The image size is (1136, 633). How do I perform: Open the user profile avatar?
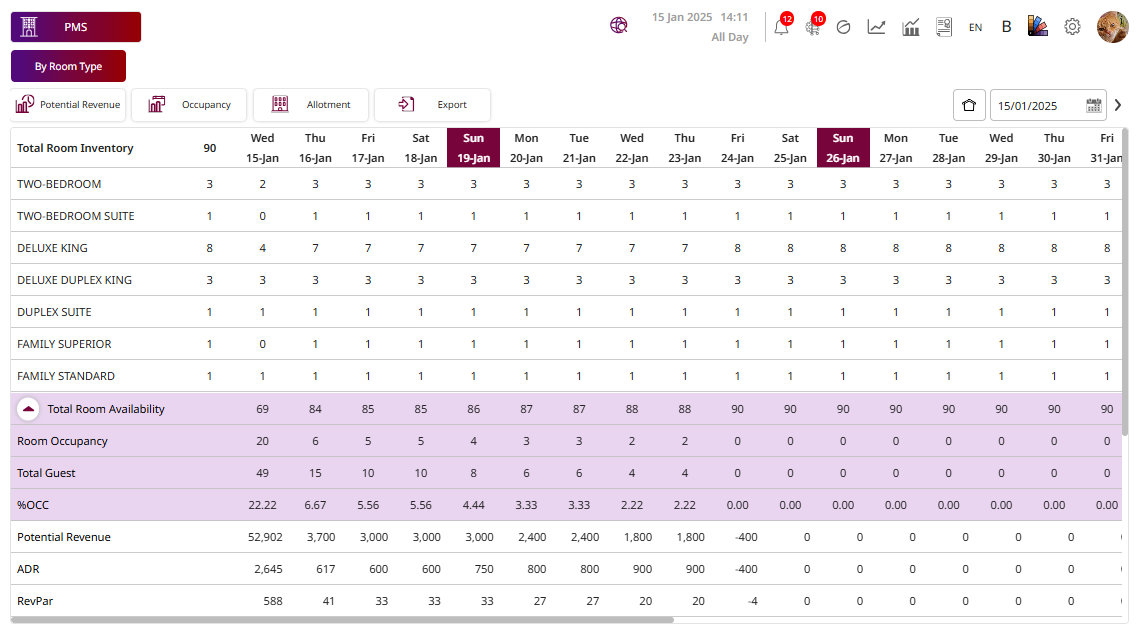(x=1113, y=27)
